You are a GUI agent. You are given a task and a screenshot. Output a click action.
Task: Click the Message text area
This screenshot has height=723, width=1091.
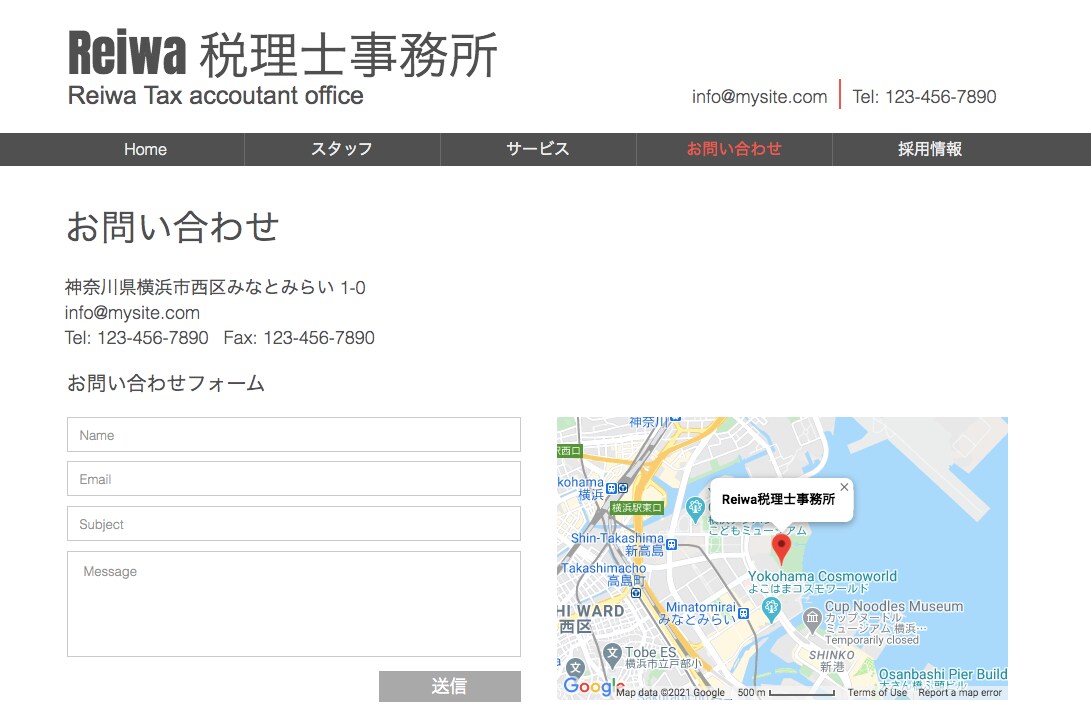point(294,604)
